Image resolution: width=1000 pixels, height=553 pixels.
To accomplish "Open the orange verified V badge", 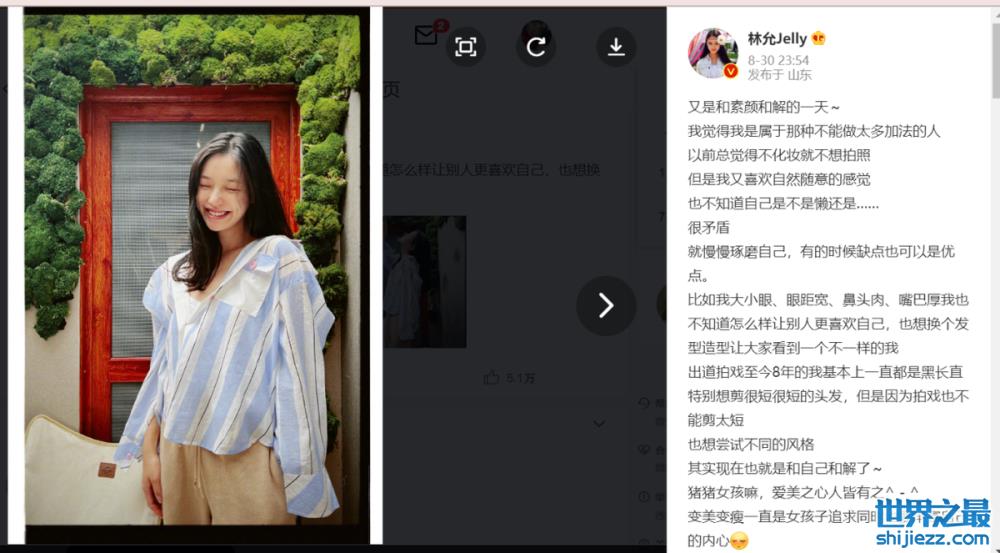I will pos(731,71).
